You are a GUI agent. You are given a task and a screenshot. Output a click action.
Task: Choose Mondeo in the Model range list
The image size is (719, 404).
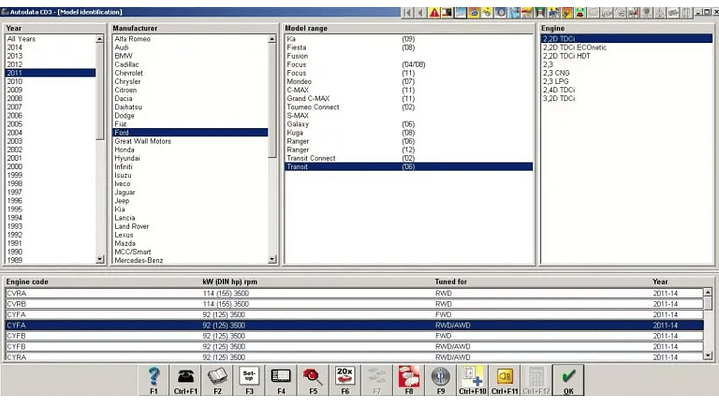[300, 81]
